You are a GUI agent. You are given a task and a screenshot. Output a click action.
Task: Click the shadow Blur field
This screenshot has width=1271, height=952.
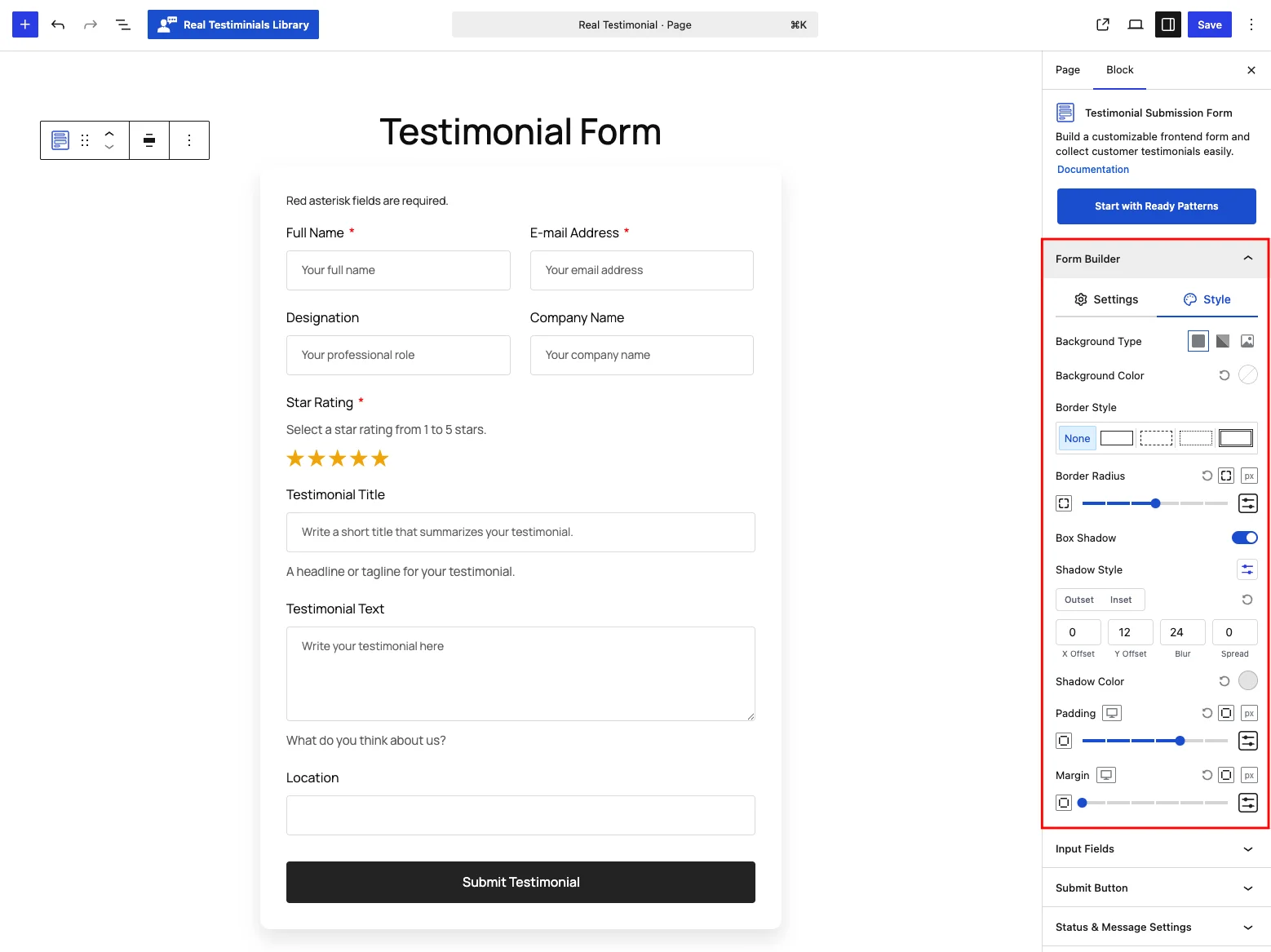1183,632
